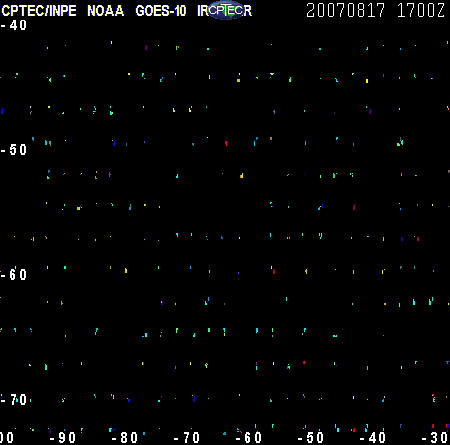This screenshot has width=450, height=445.
Task: Click the -30 longitude label
Action: (x=435, y=438)
